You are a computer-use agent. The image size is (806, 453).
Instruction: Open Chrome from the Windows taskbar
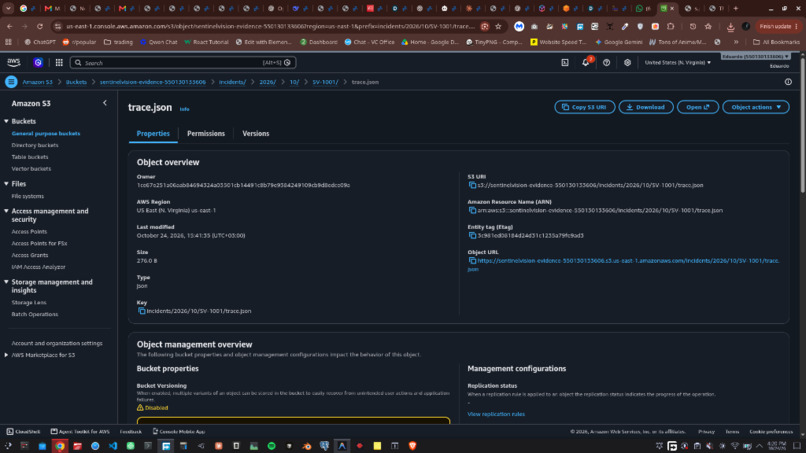point(60,446)
